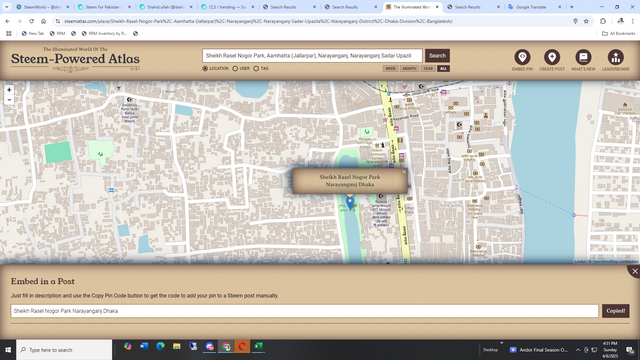Screen dimensions: 640x360
Task: Close the Sheikh Rasel Nogor Park popup
Action: (x=404, y=171)
